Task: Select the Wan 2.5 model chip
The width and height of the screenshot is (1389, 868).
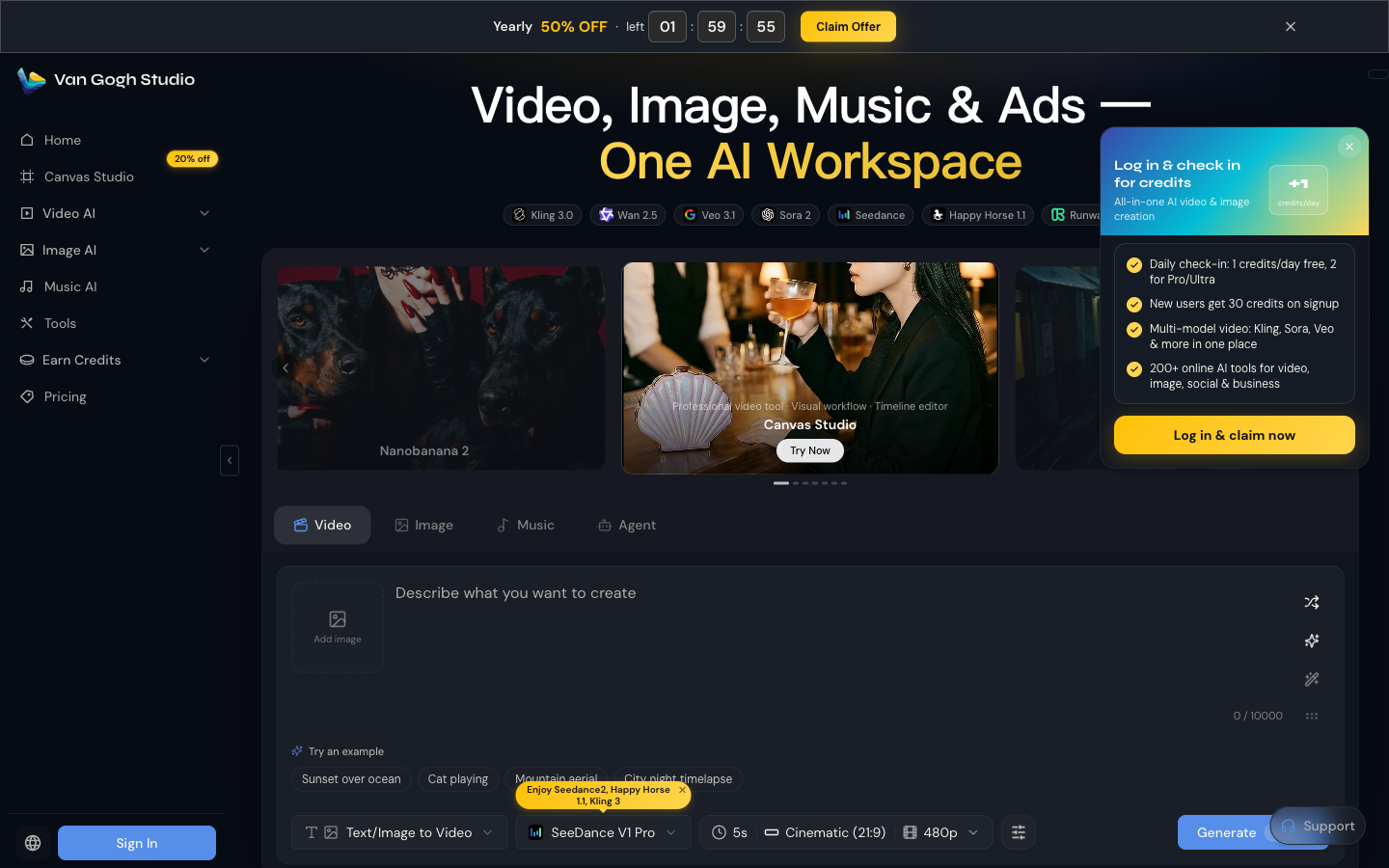Action: (628, 215)
